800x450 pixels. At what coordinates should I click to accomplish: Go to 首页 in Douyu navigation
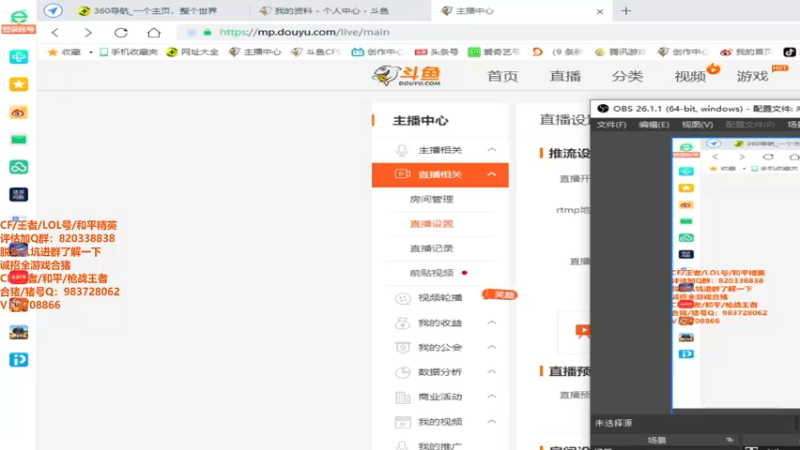click(x=502, y=76)
